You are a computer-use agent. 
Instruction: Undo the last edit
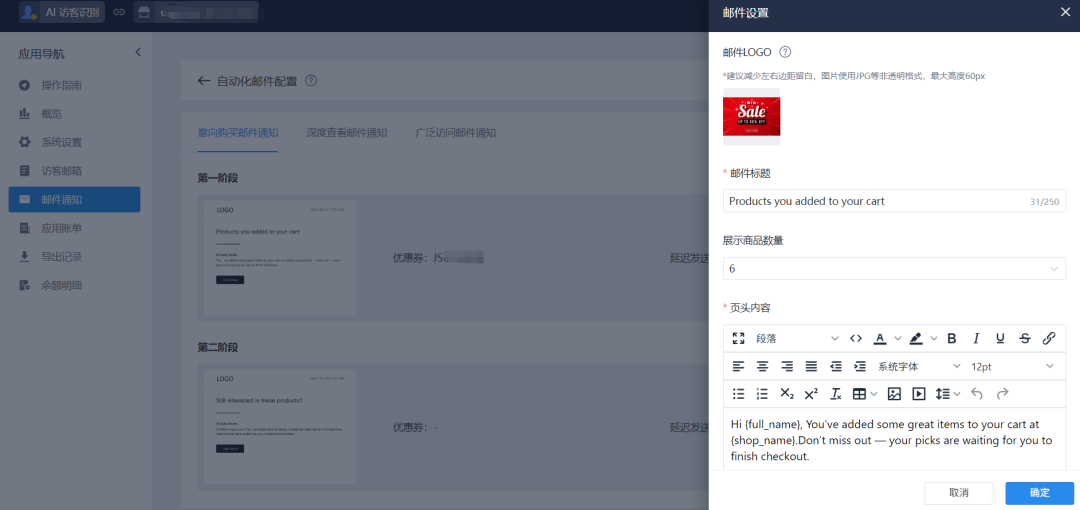tap(977, 394)
